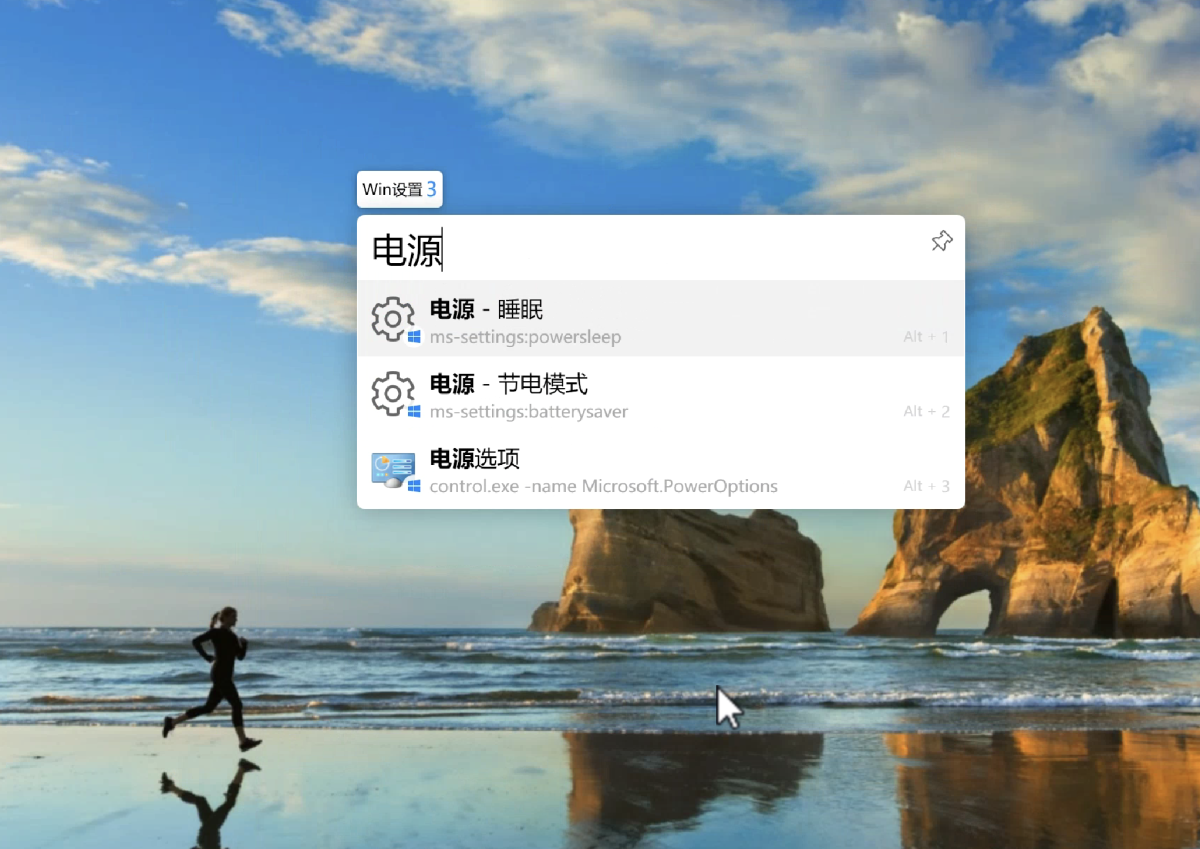Click the gear icon for 电源 - 节电模式
This screenshot has height=849, width=1200.
(x=393, y=394)
